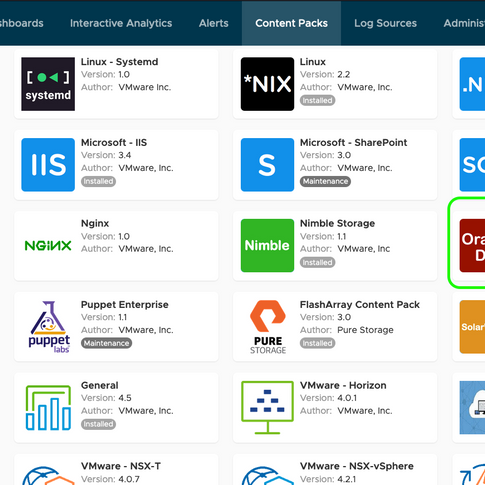
Task: Go to the Alerts tab
Action: pyautogui.click(x=214, y=23)
